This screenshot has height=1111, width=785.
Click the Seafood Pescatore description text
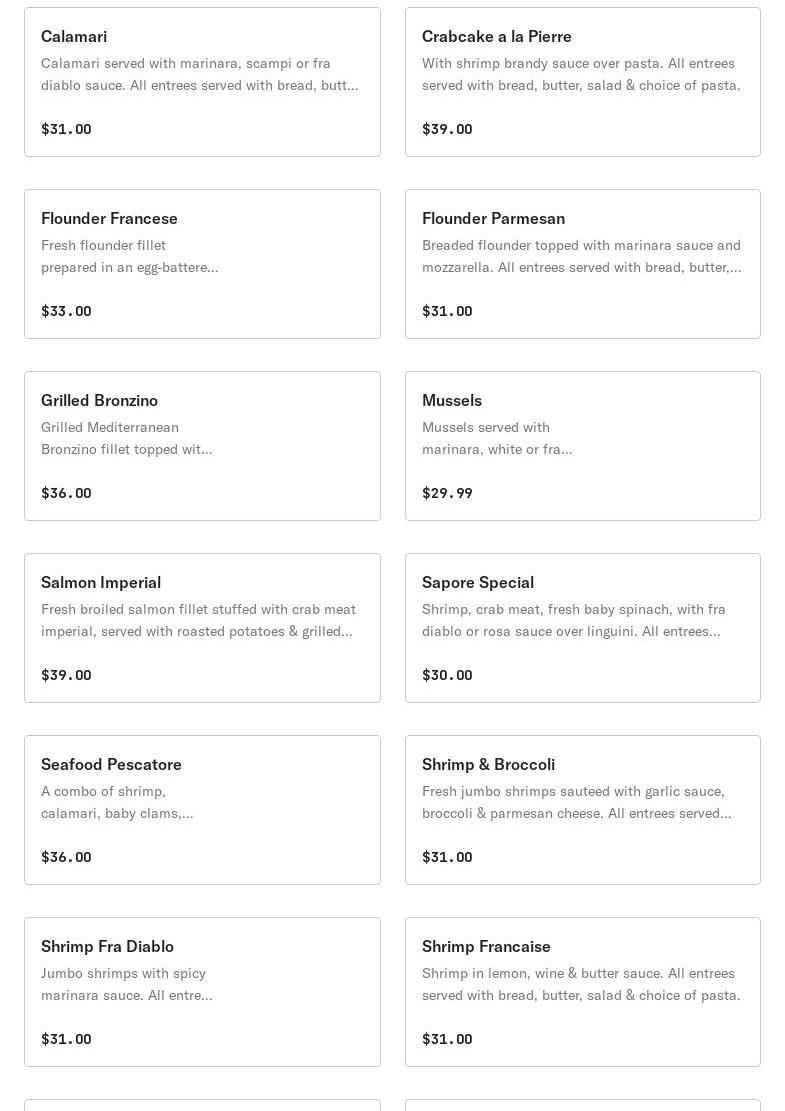[x=117, y=802]
